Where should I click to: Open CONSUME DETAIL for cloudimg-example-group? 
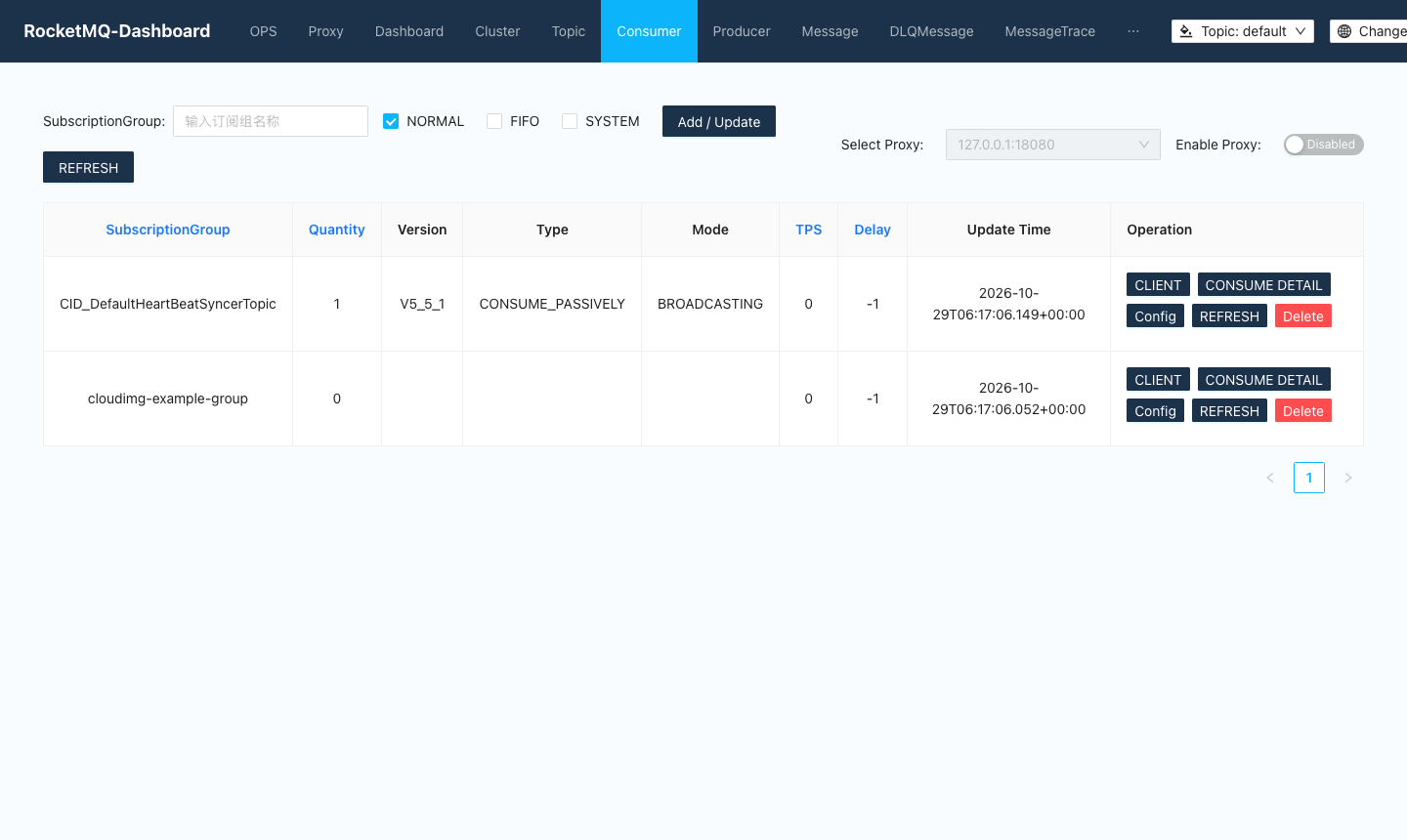(1263, 379)
